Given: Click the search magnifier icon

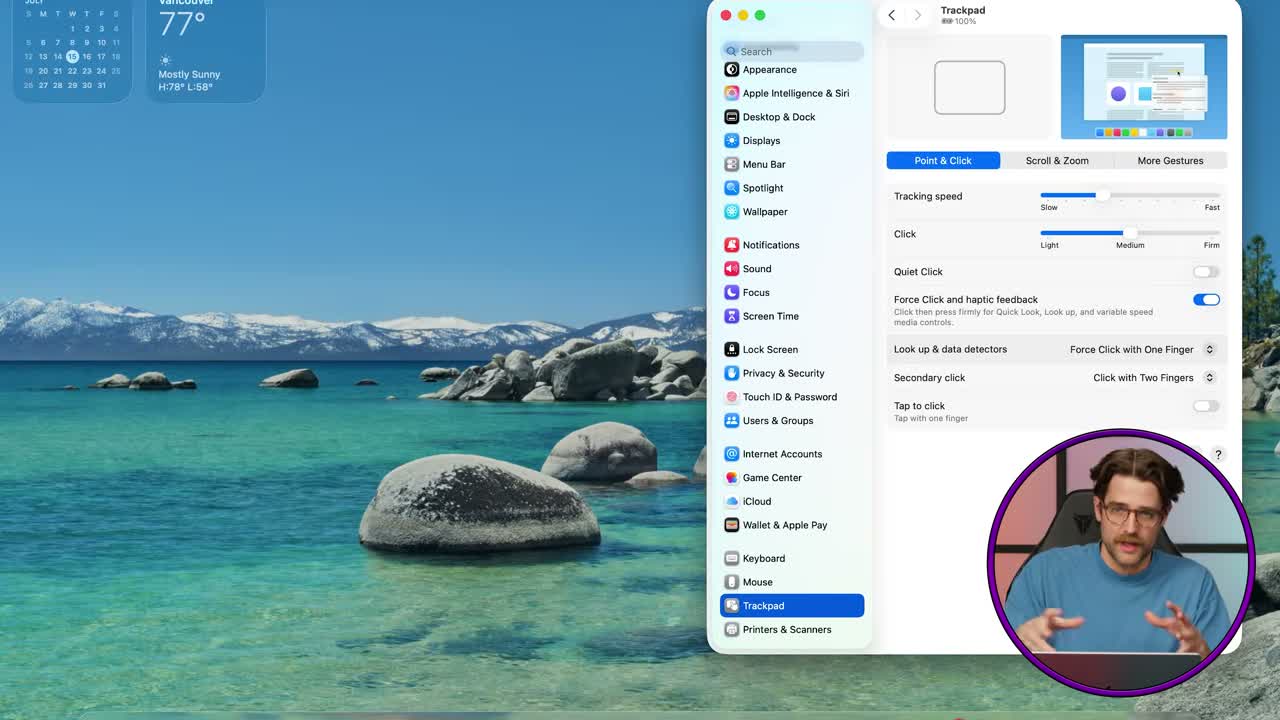Looking at the screenshot, I should [x=732, y=52].
